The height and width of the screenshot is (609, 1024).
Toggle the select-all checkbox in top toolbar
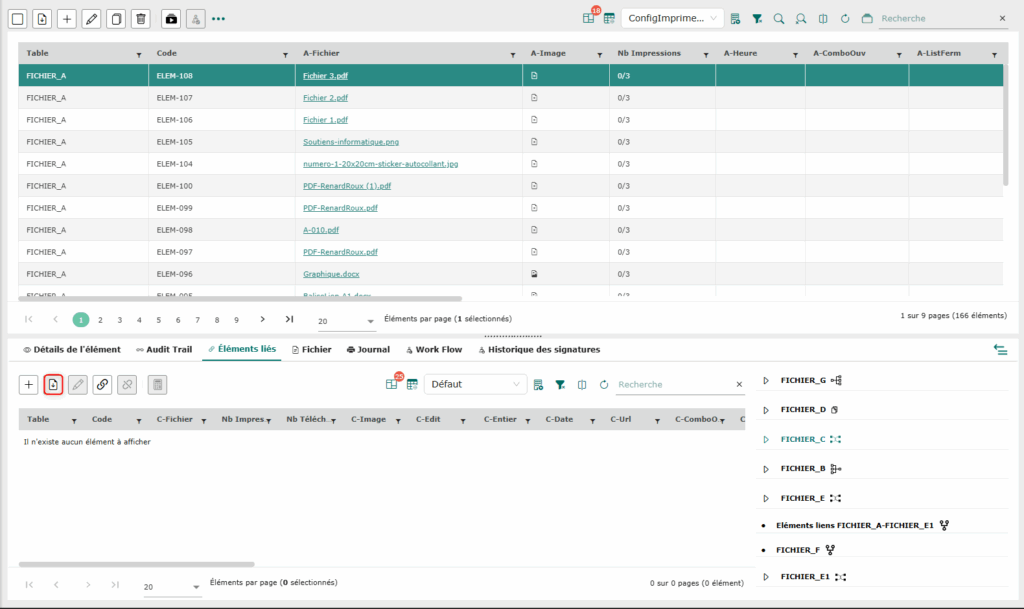(x=17, y=19)
